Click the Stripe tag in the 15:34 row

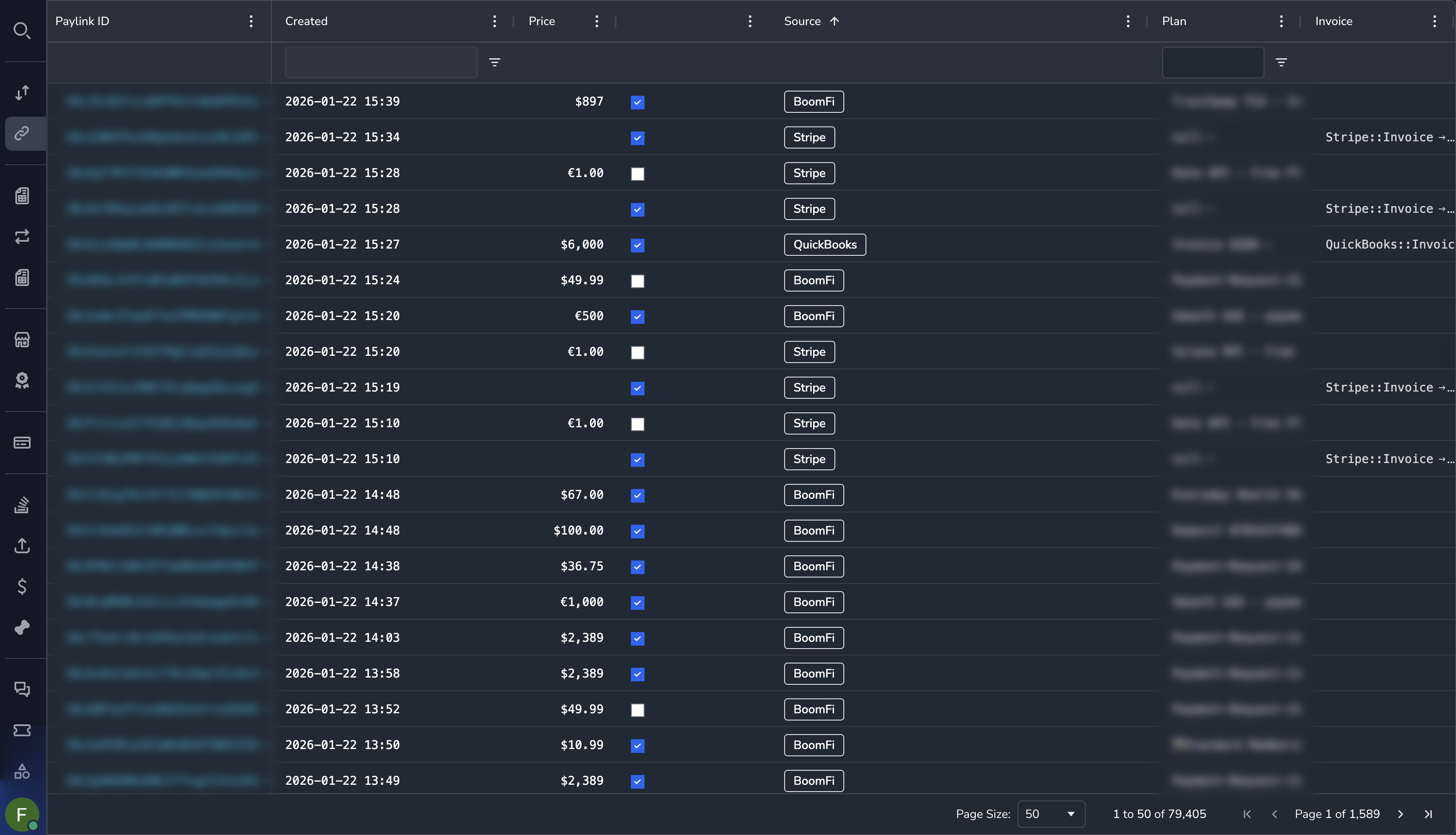point(809,137)
